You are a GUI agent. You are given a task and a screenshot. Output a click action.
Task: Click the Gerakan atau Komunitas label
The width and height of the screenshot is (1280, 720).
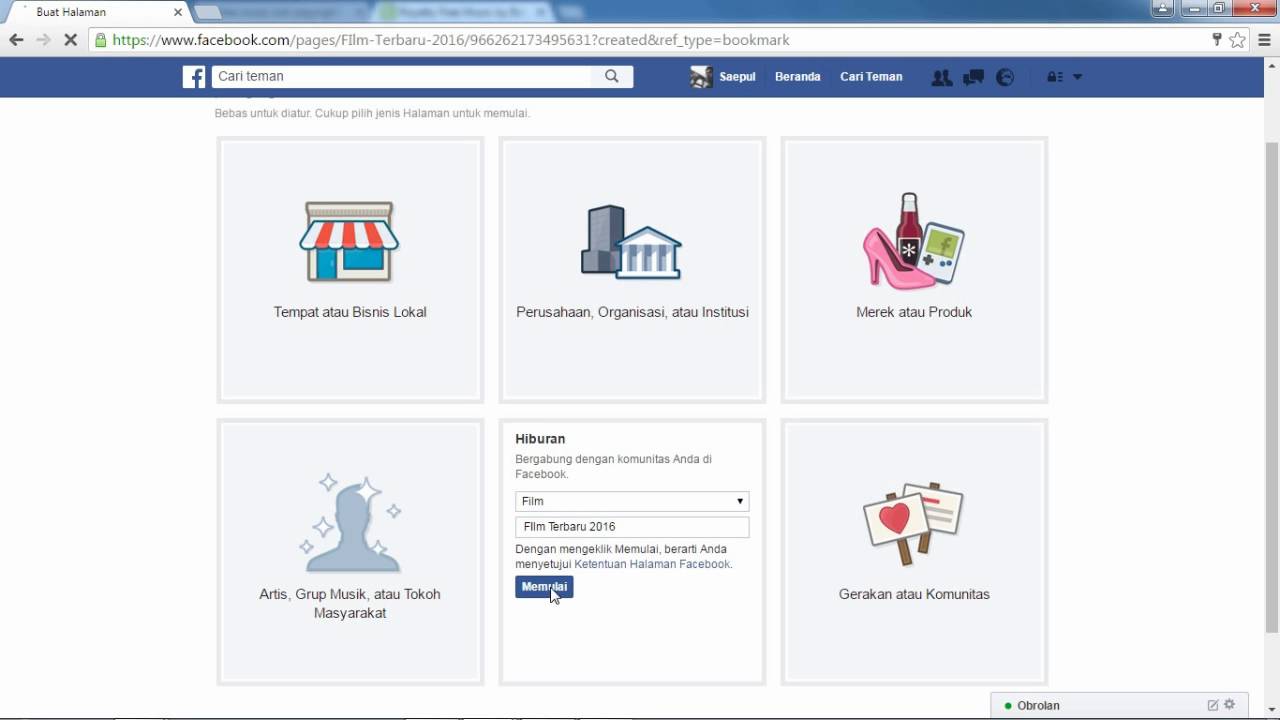[x=914, y=594]
